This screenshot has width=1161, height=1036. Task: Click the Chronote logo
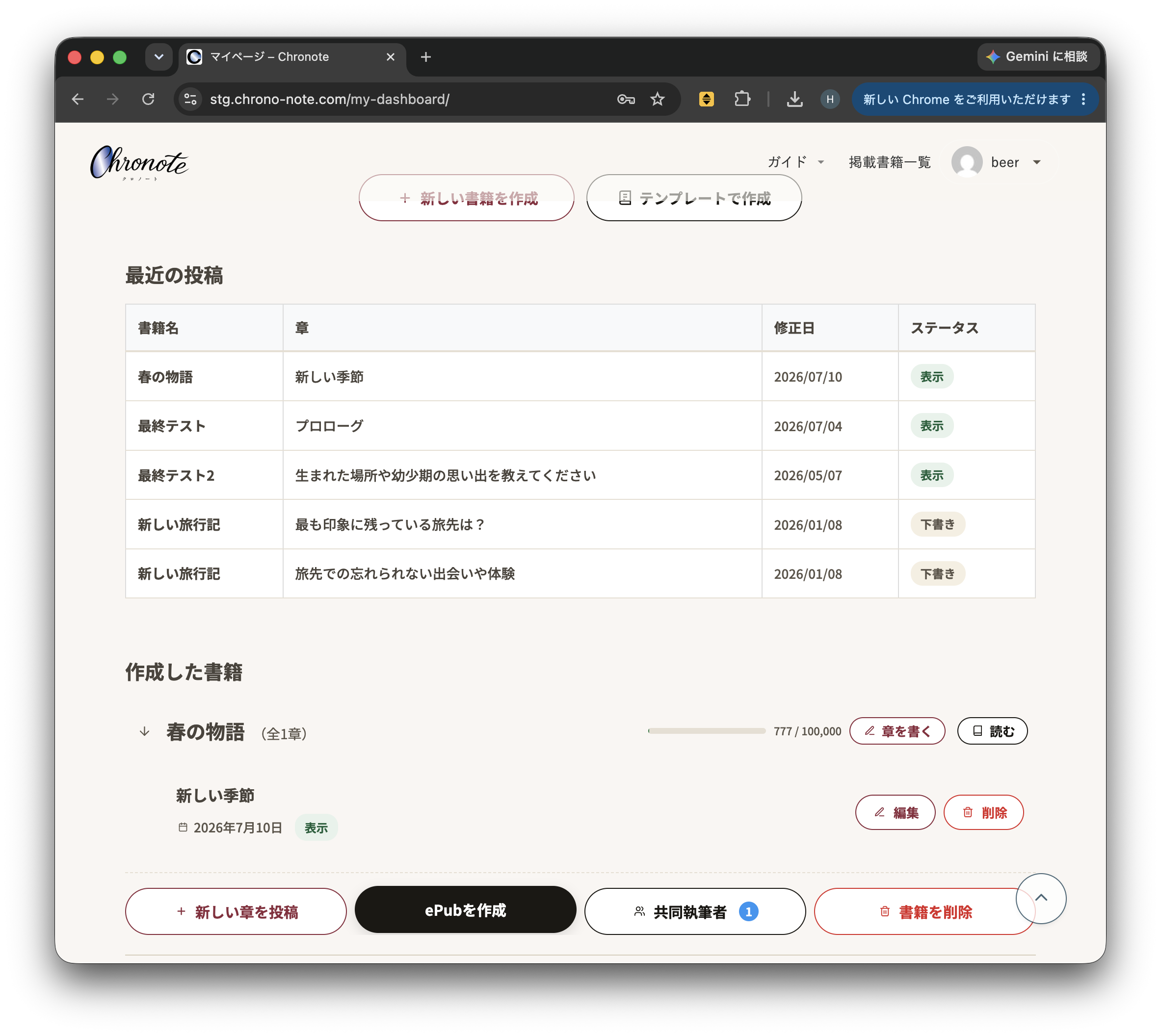click(x=139, y=163)
